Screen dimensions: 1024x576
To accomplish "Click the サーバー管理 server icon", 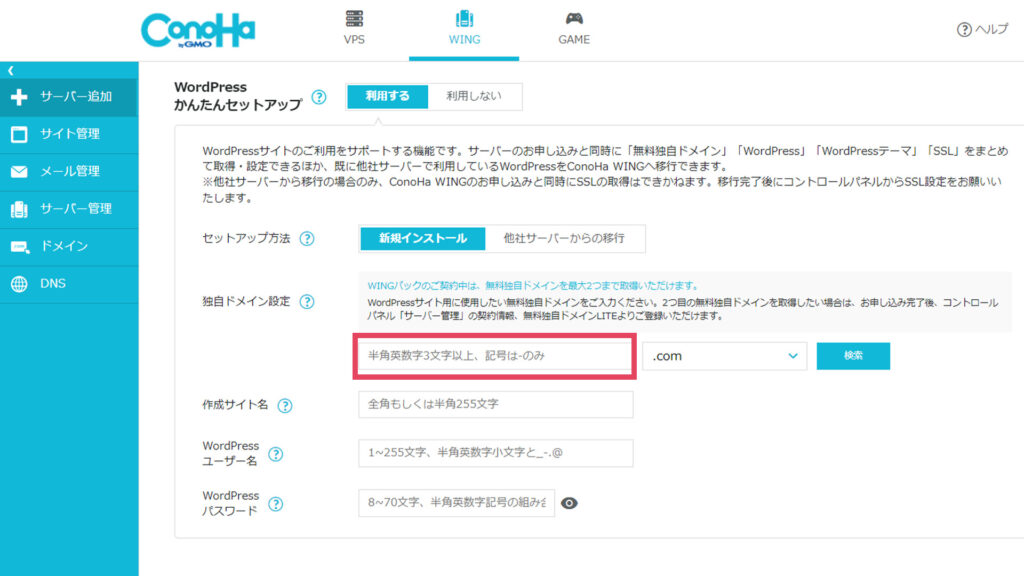I will click(x=19, y=209).
